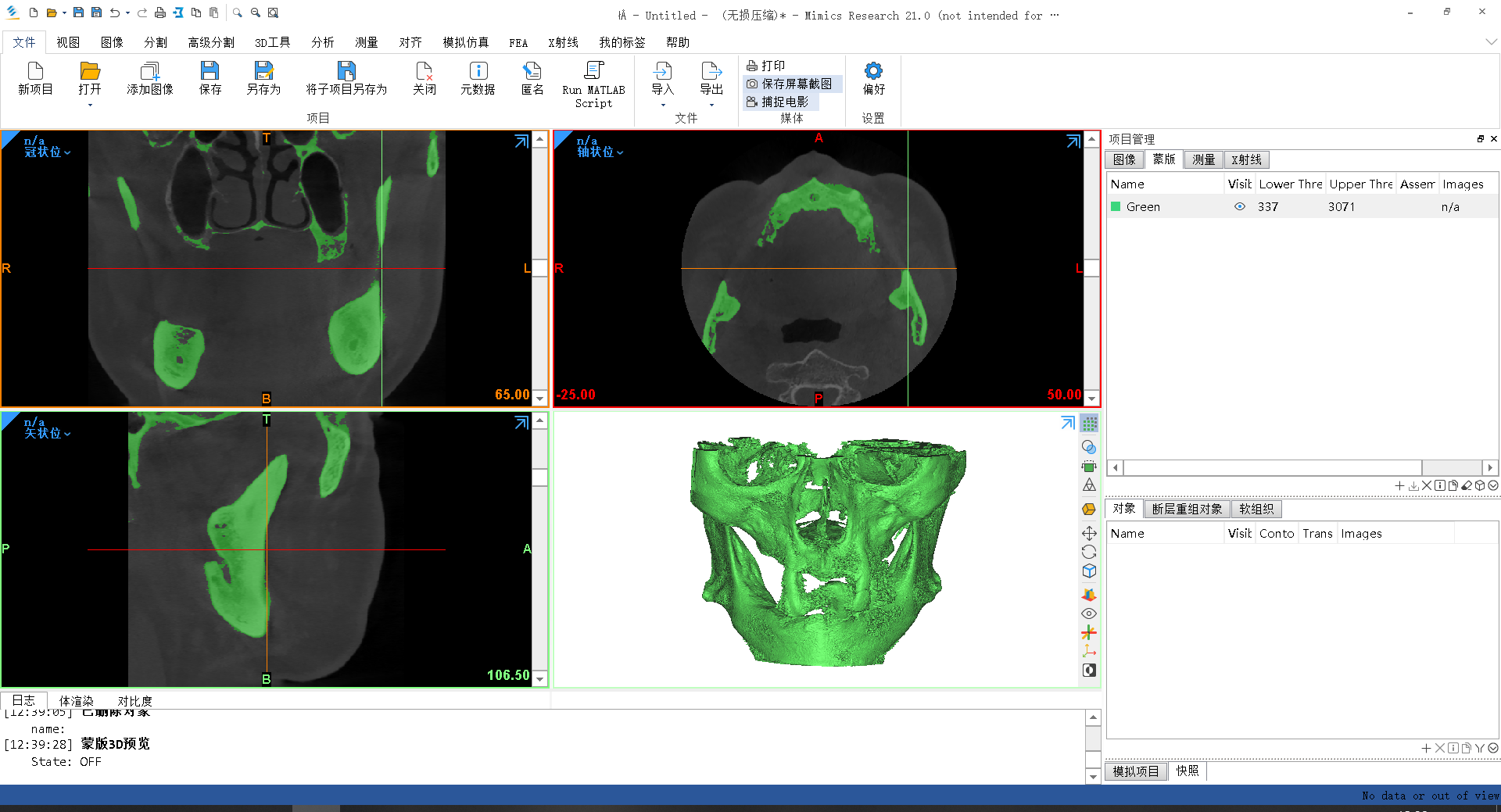The width and height of the screenshot is (1501, 812).
Task: Switch to the 图像 tab in project manager
Action: [x=1124, y=159]
